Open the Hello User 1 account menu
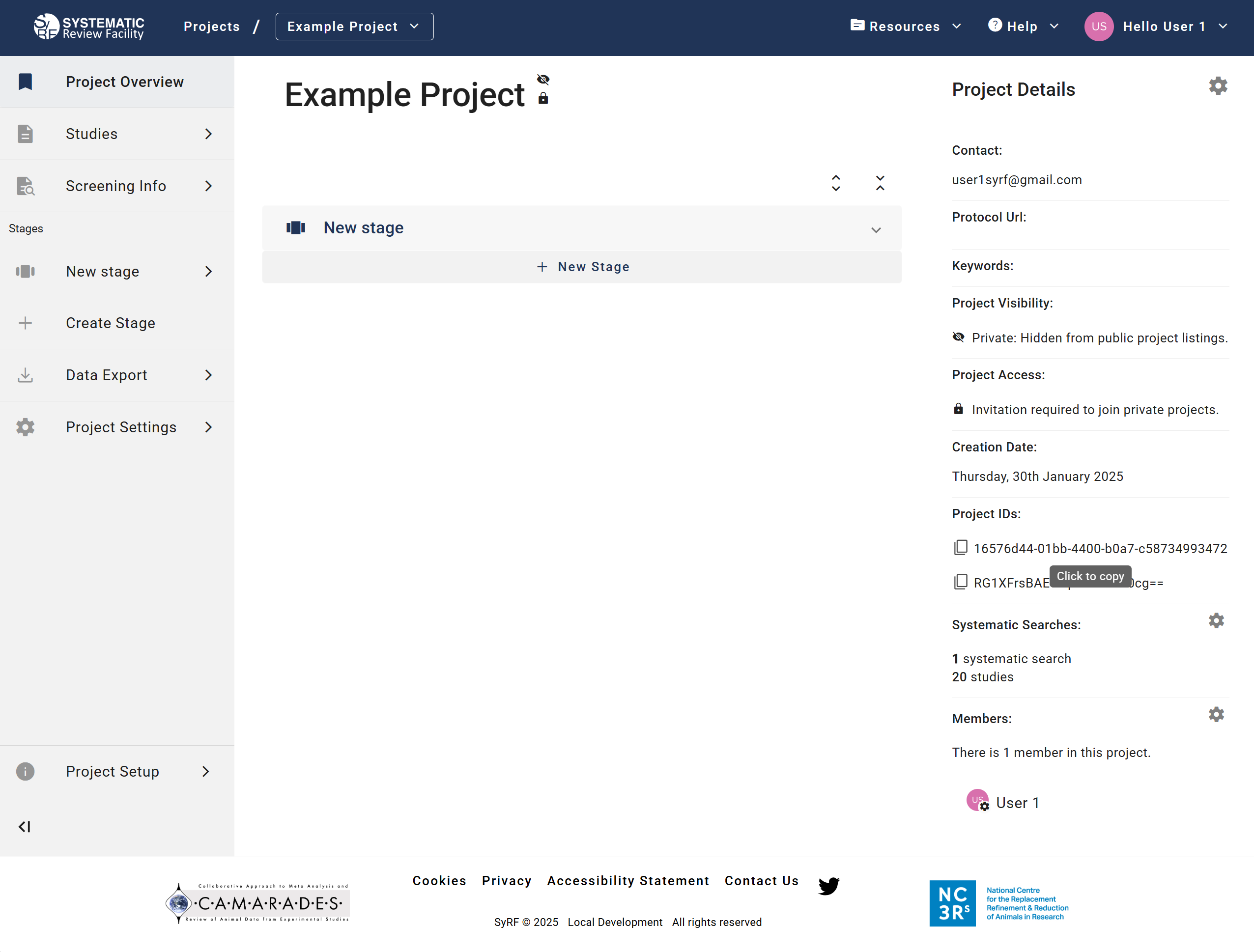Screen dimensions: 1254x952 pos(1165,26)
